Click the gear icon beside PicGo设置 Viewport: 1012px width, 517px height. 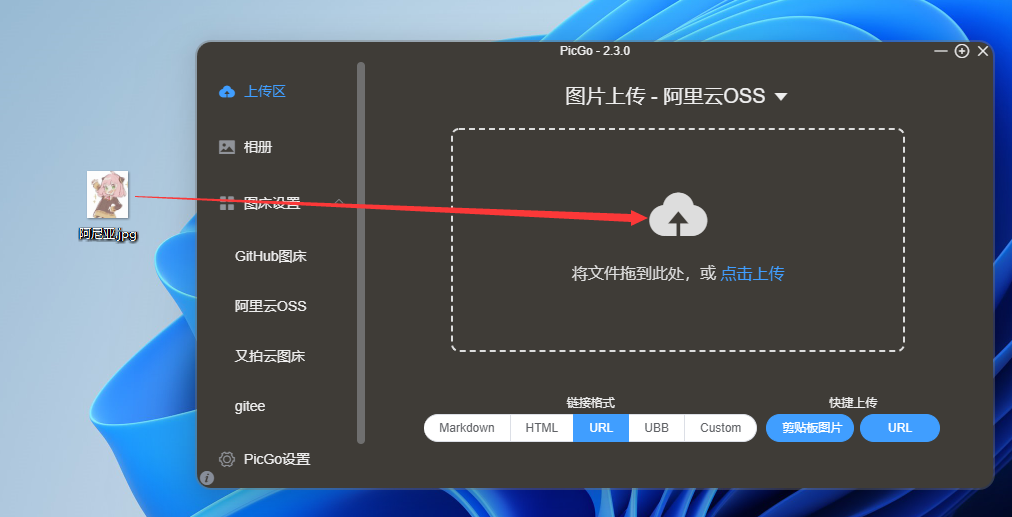point(227,460)
